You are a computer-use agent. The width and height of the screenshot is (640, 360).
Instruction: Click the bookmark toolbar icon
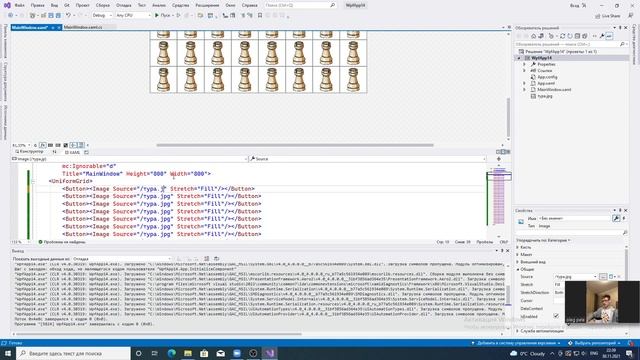(x=260, y=15)
